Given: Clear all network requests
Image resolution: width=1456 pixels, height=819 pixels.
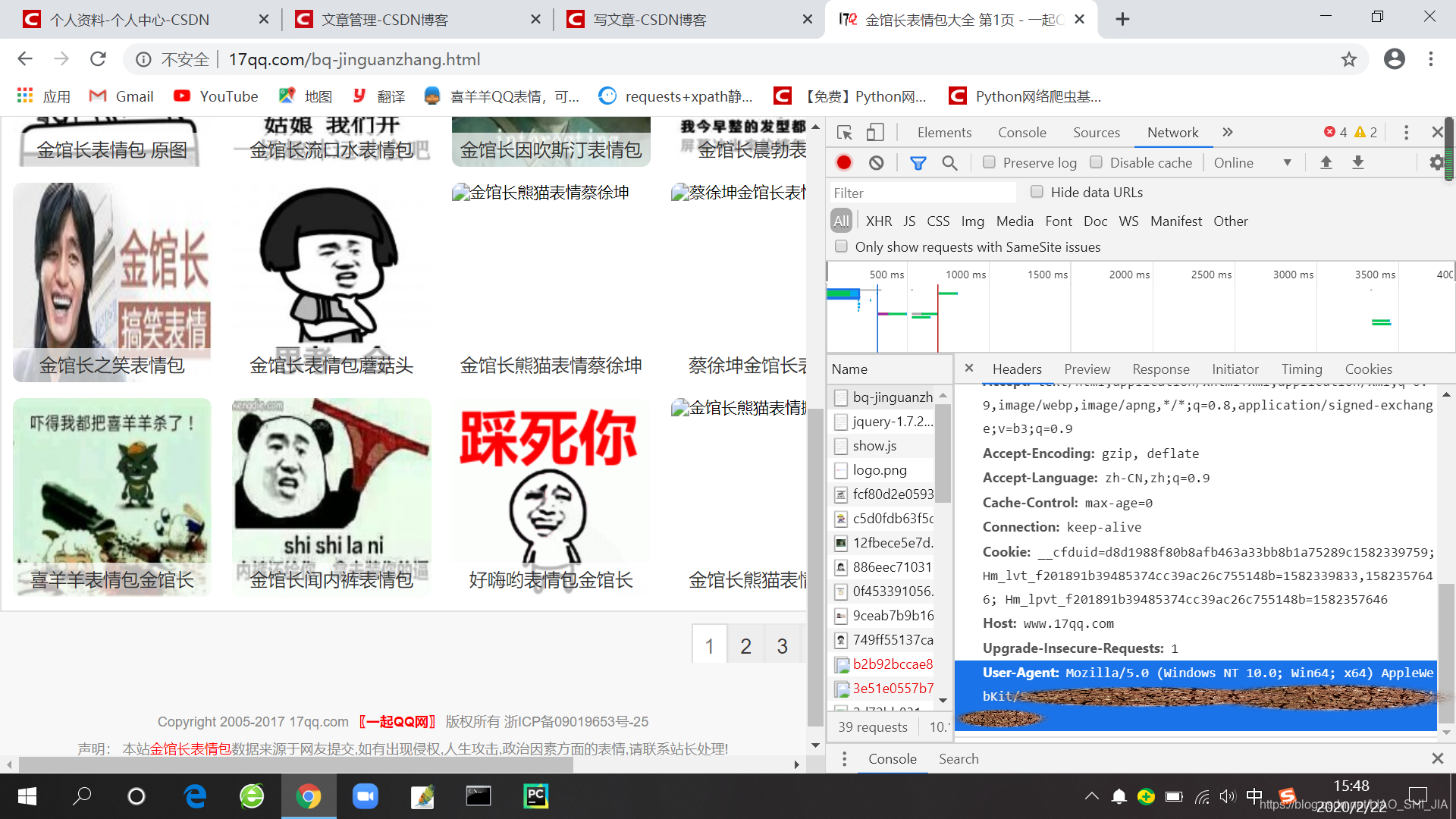Looking at the screenshot, I should (877, 162).
